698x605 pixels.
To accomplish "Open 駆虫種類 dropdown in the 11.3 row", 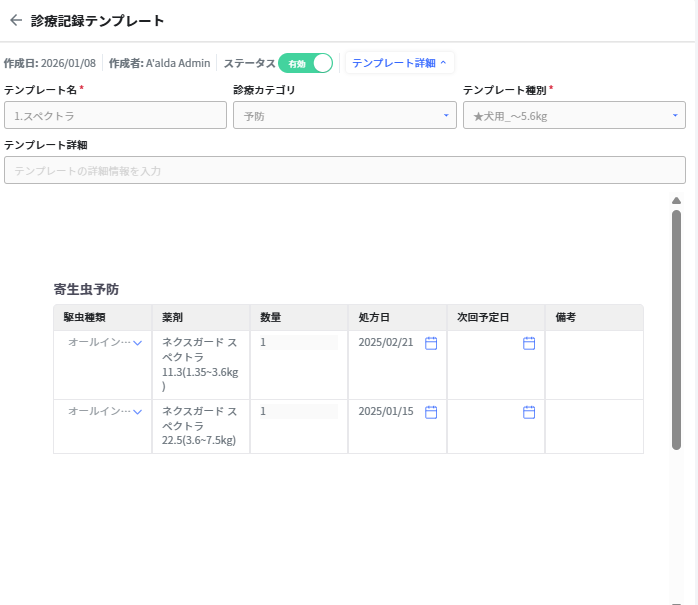I will [104, 342].
